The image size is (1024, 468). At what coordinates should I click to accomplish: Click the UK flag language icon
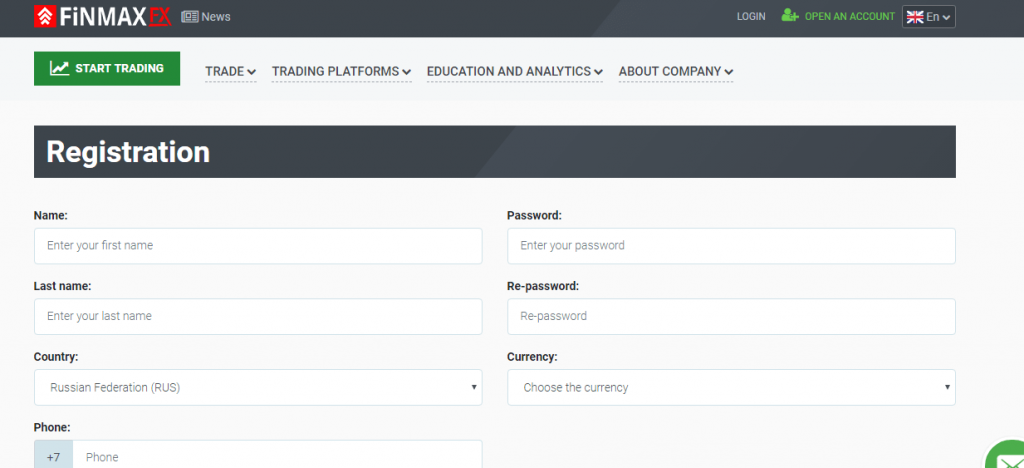(914, 17)
